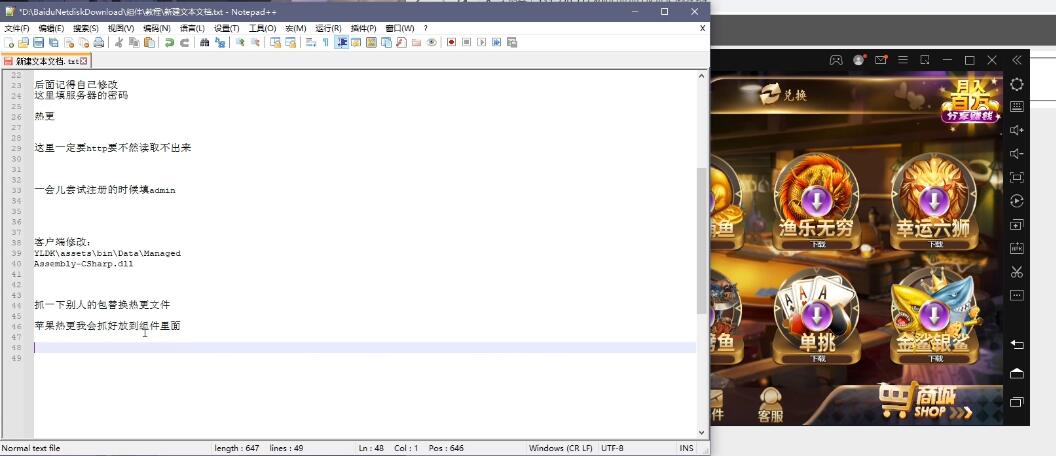
Task: Open Find with the binoculars icon
Action: click(204, 42)
